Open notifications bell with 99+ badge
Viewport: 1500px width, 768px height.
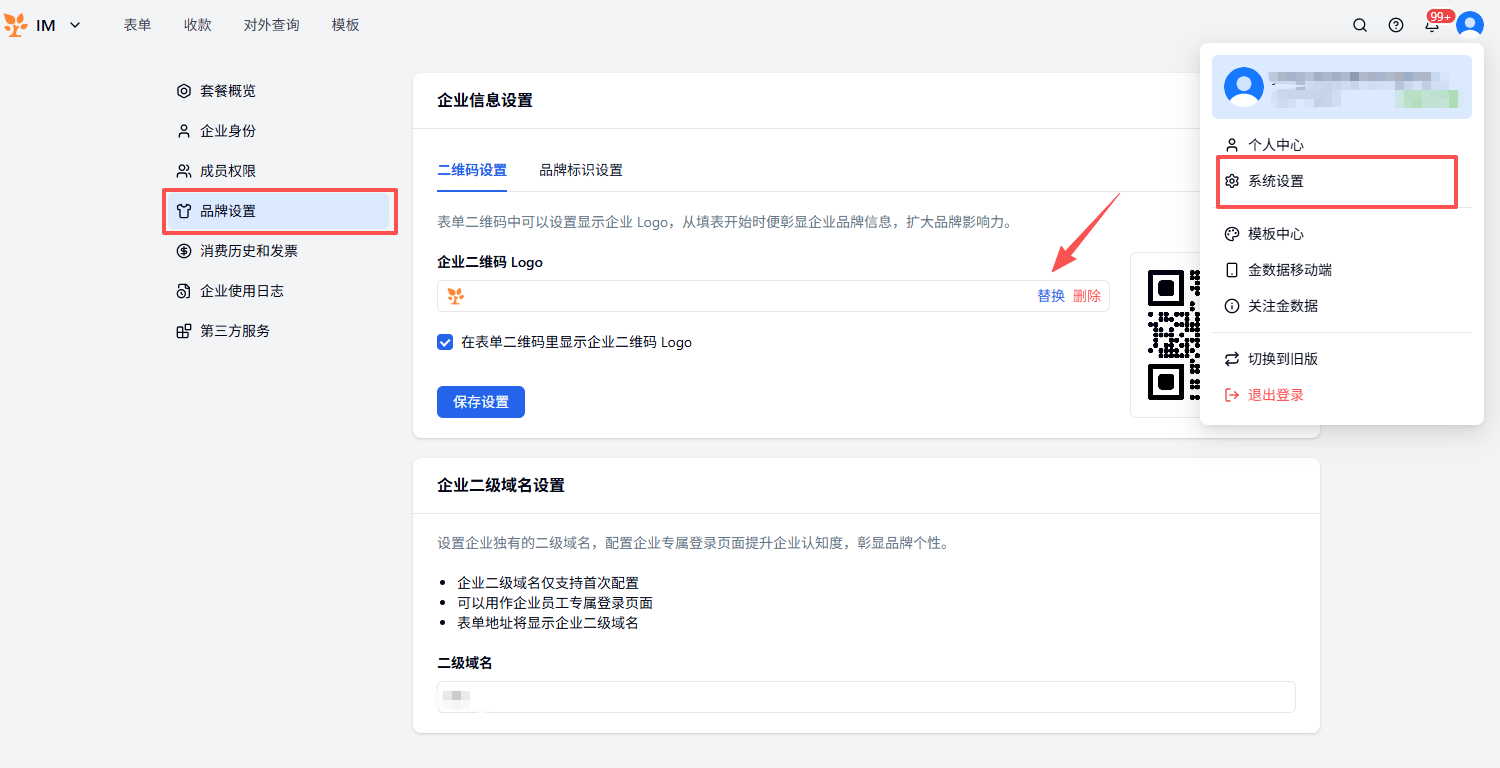pos(1432,25)
